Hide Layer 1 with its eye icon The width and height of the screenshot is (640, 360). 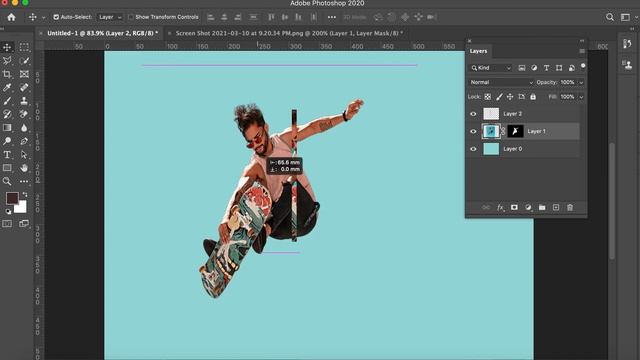click(x=473, y=131)
